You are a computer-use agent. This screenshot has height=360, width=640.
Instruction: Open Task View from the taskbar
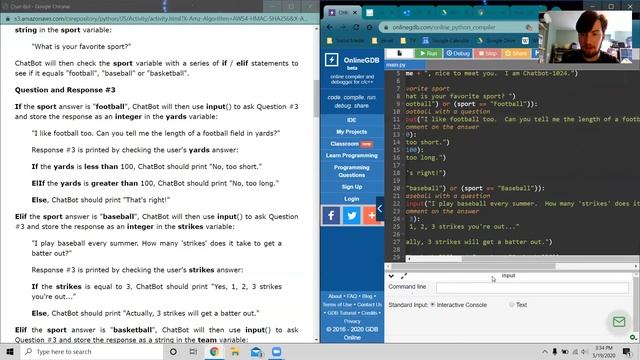pyautogui.click(x=193, y=351)
